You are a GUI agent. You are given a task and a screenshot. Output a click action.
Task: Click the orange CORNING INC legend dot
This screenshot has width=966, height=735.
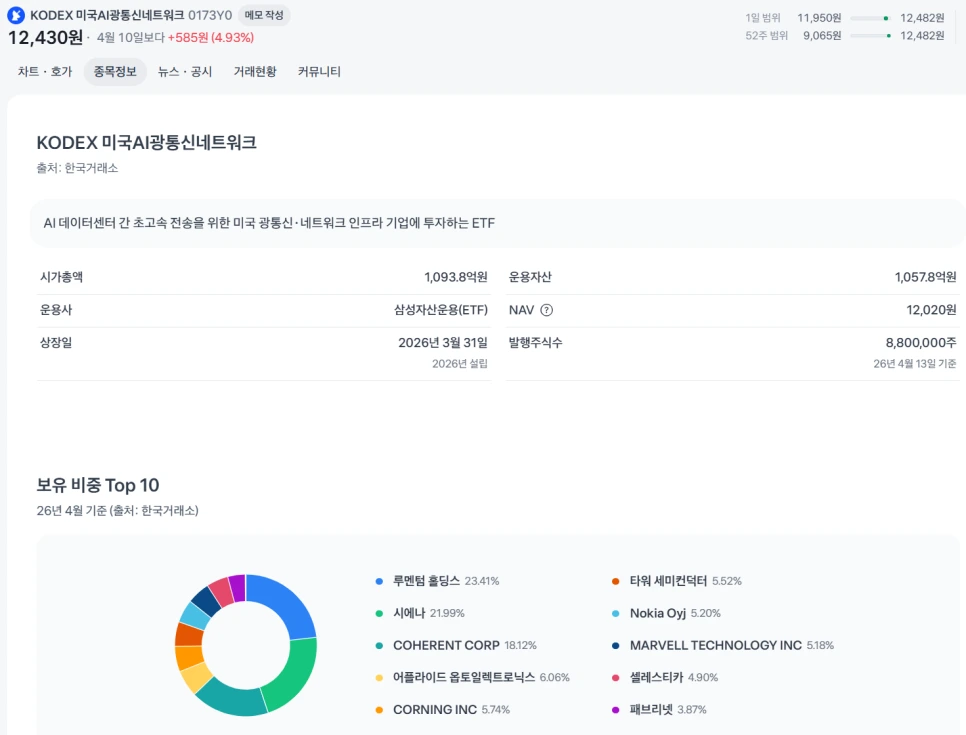(379, 710)
